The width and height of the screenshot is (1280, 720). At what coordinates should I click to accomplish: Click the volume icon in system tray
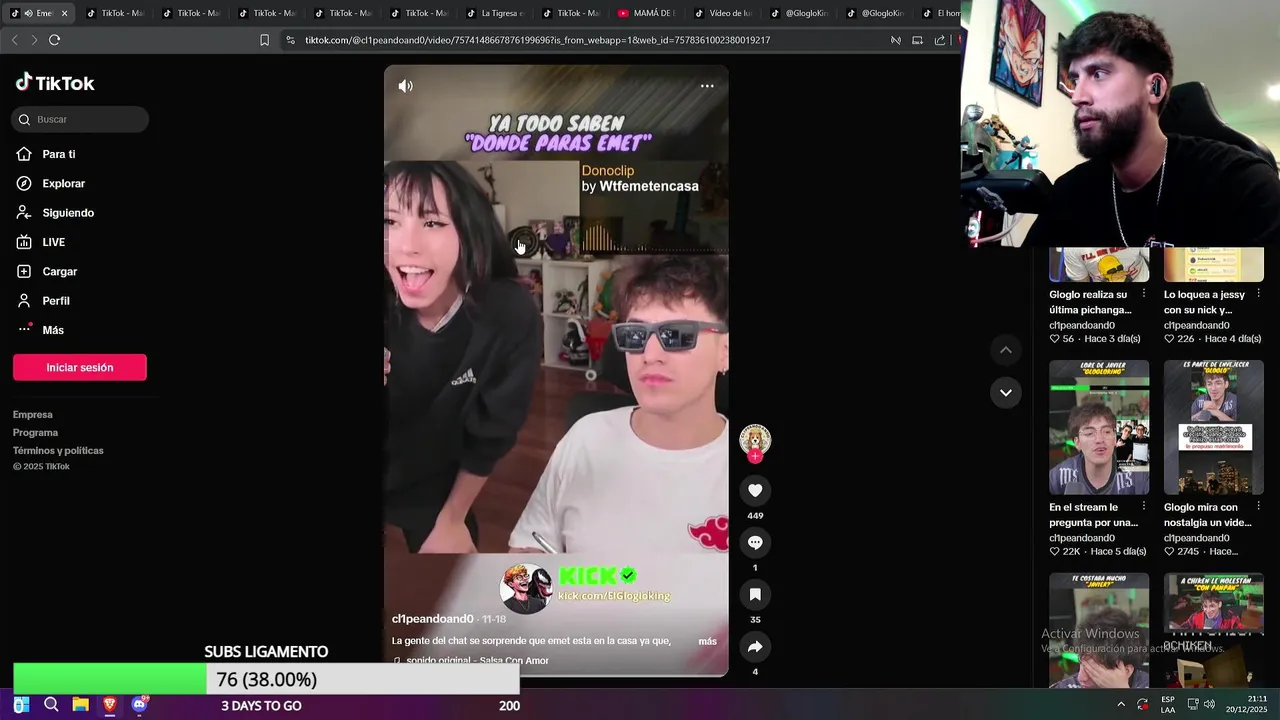pyautogui.click(x=1209, y=705)
